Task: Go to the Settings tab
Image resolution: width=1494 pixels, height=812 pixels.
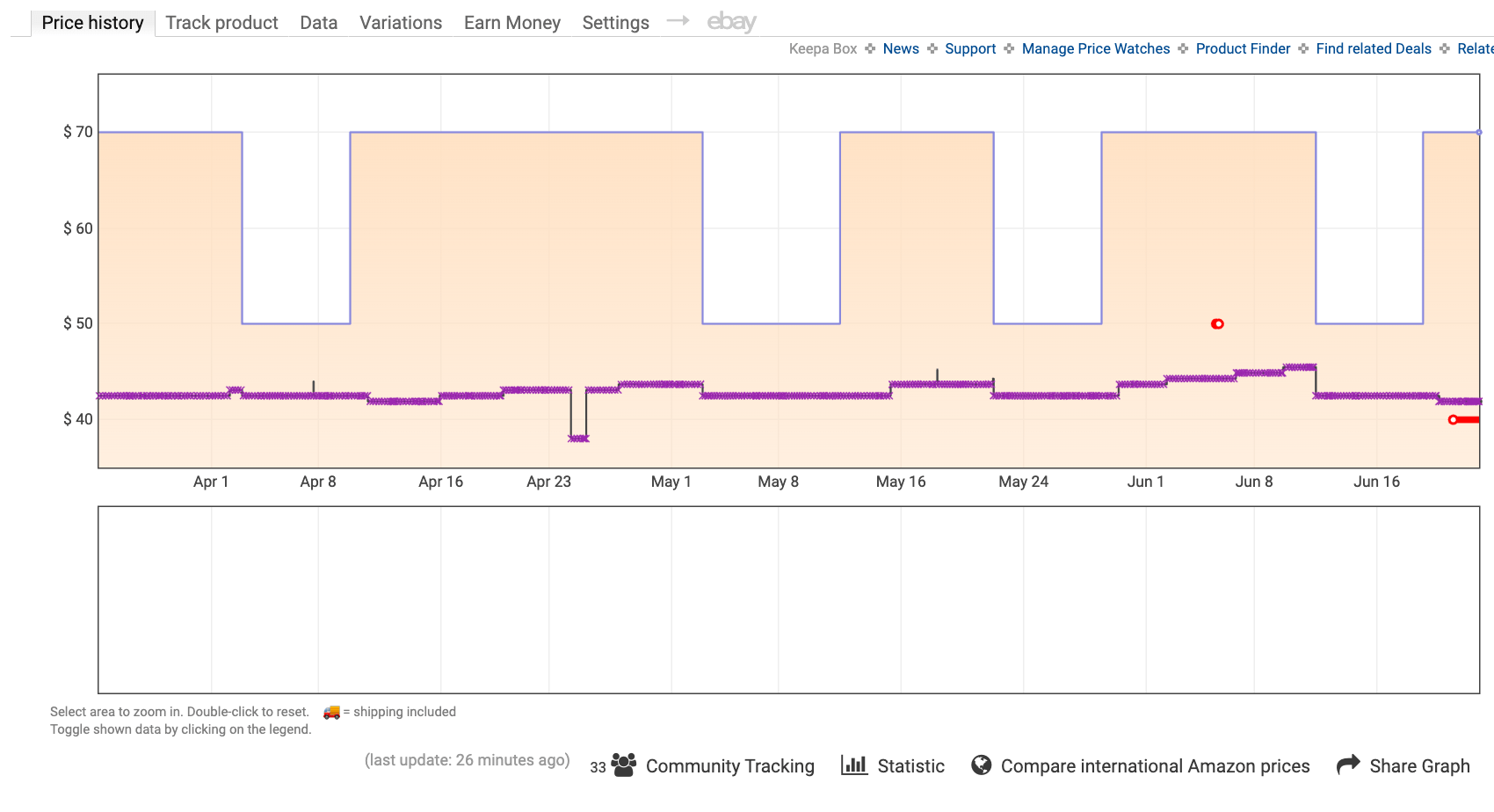Action: click(x=615, y=23)
